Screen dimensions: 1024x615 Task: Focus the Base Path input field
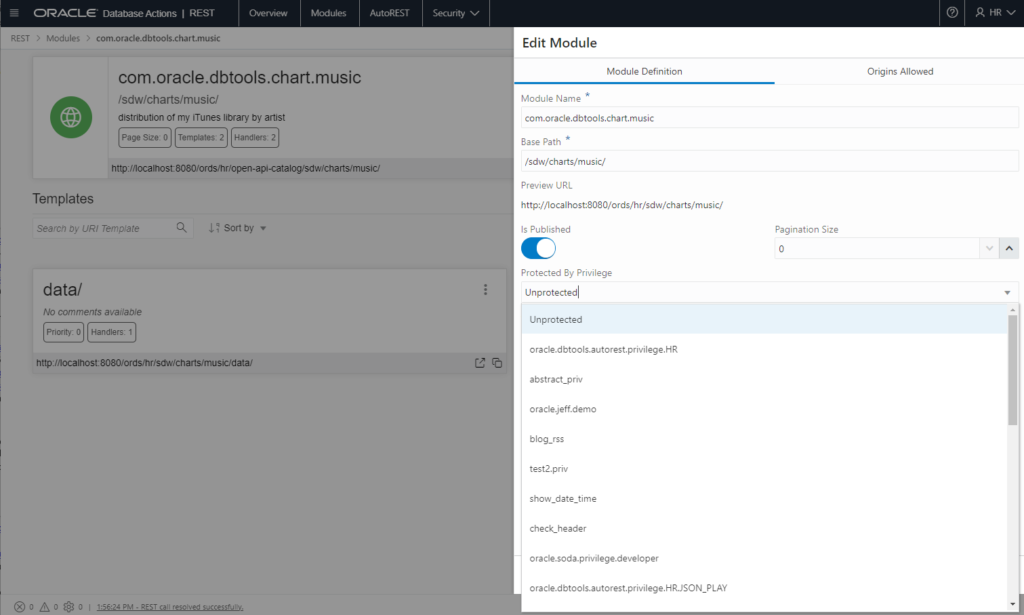tap(769, 161)
